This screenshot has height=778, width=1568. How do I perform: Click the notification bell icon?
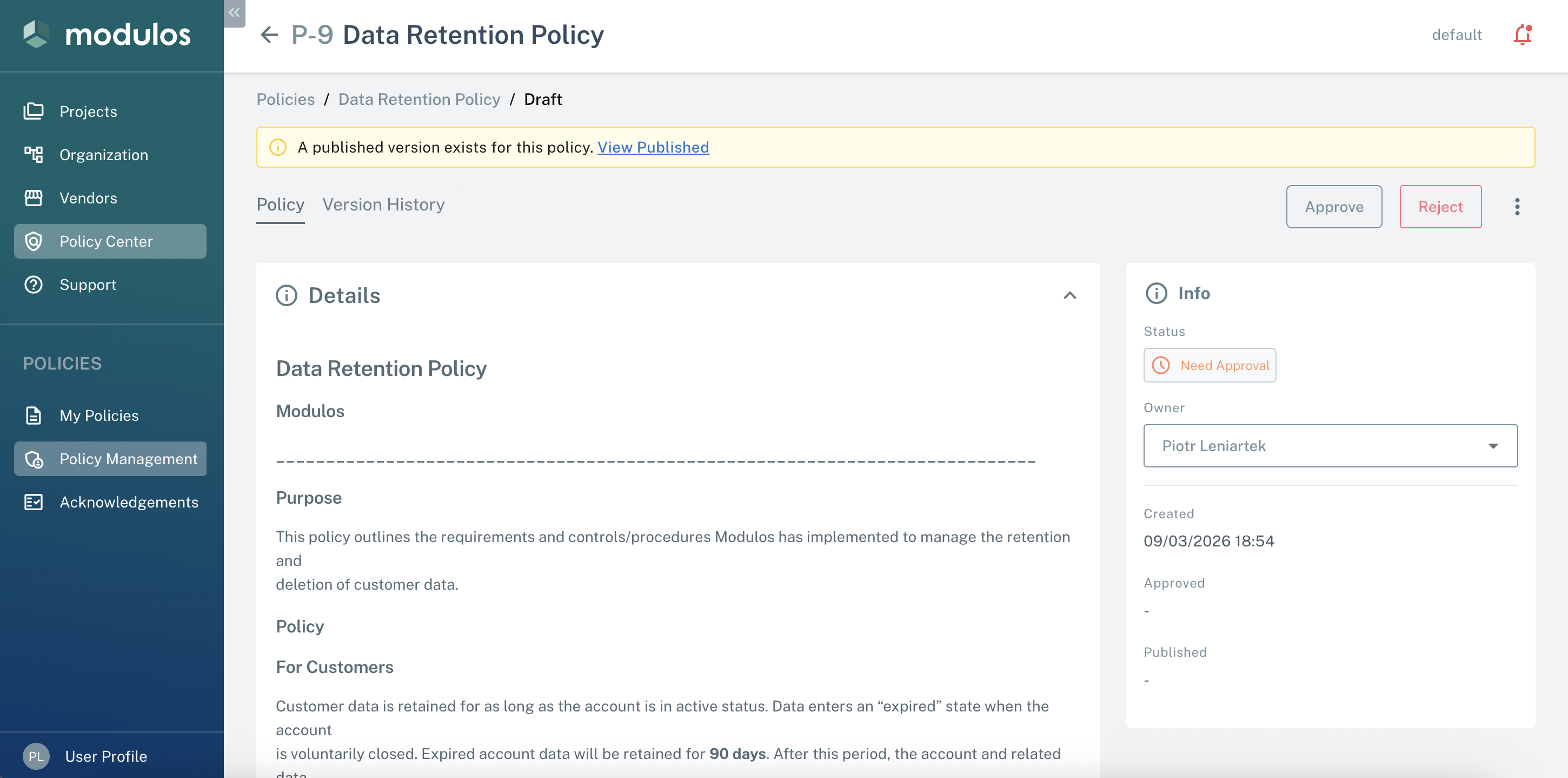(x=1523, y=35)
